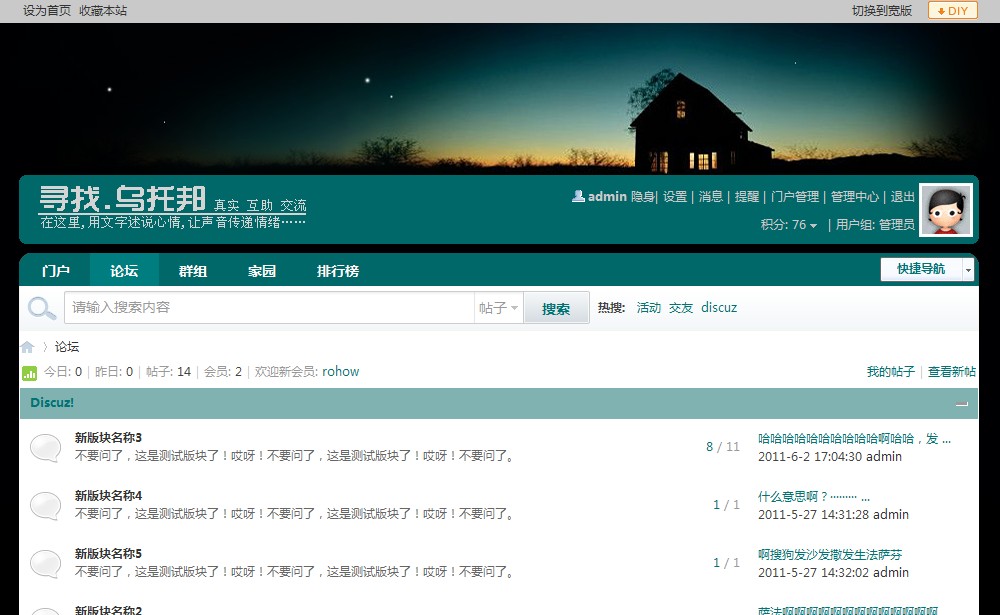Click the admin avatar picture

pos(946,210)
